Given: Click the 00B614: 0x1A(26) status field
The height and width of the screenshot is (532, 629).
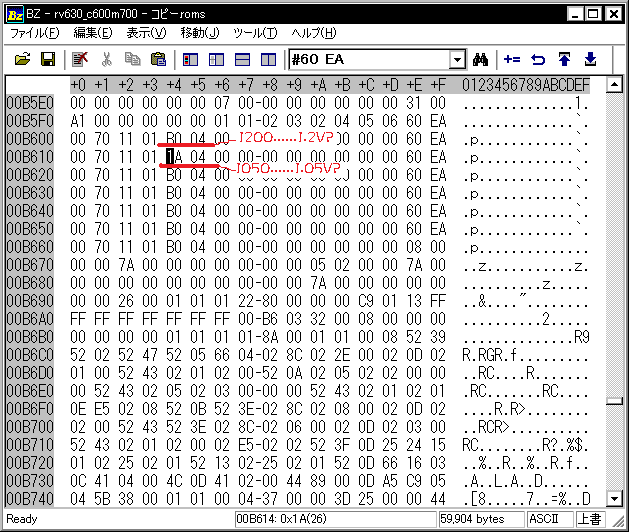Looking at the screenshot, I should click(x=335, y=519).
